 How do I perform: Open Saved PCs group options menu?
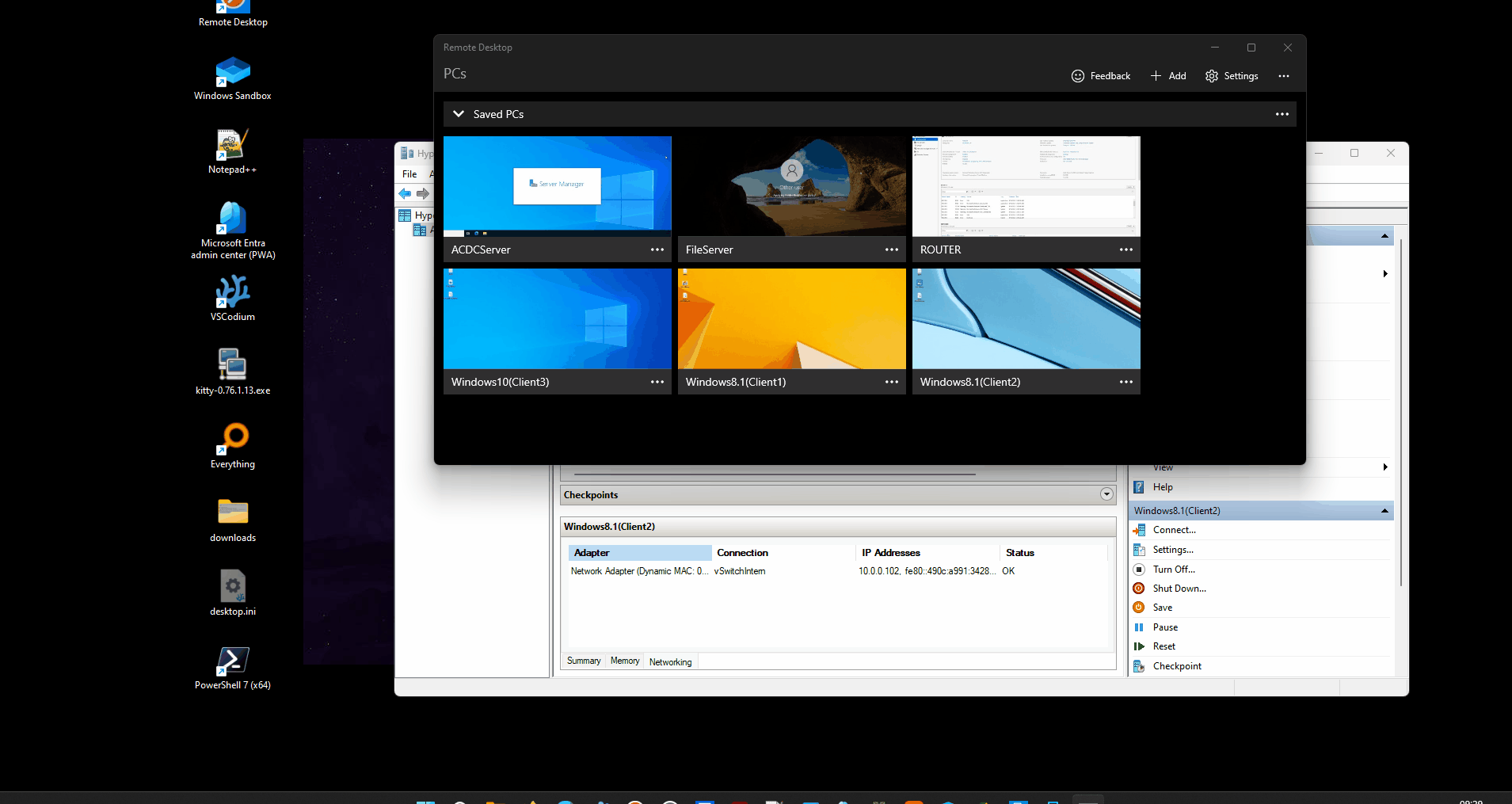1282,114
